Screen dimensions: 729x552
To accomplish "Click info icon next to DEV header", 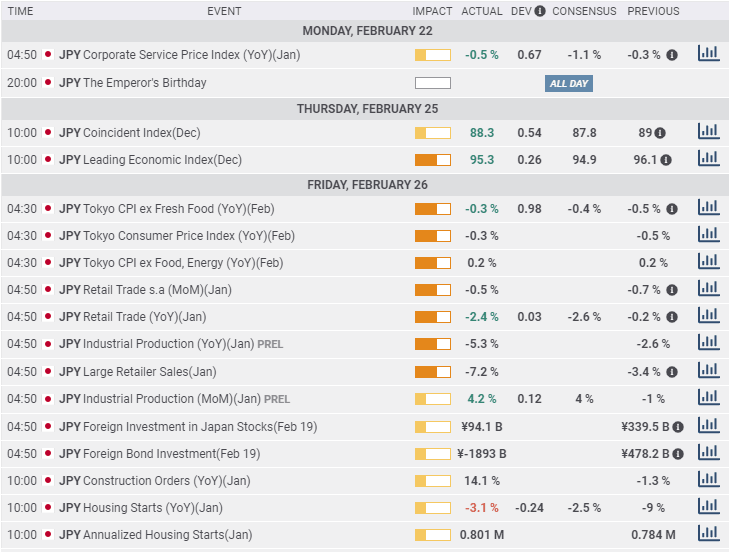I will [x=540, y=11].
